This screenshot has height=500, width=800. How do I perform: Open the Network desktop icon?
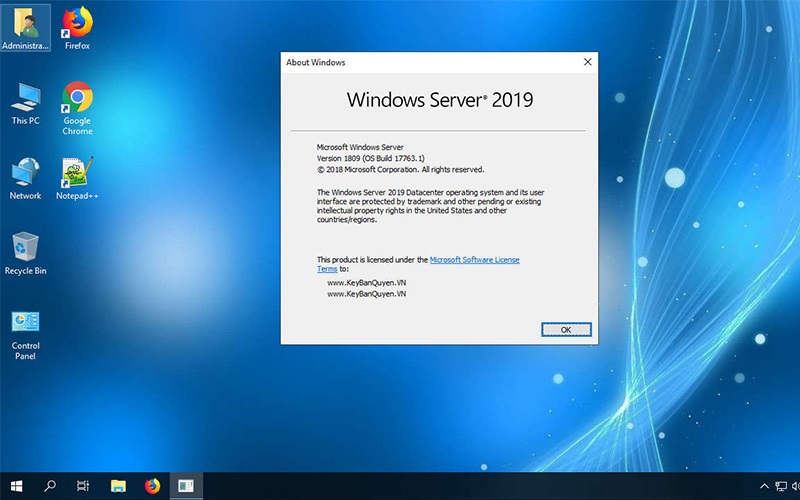(x=26, y=178)
